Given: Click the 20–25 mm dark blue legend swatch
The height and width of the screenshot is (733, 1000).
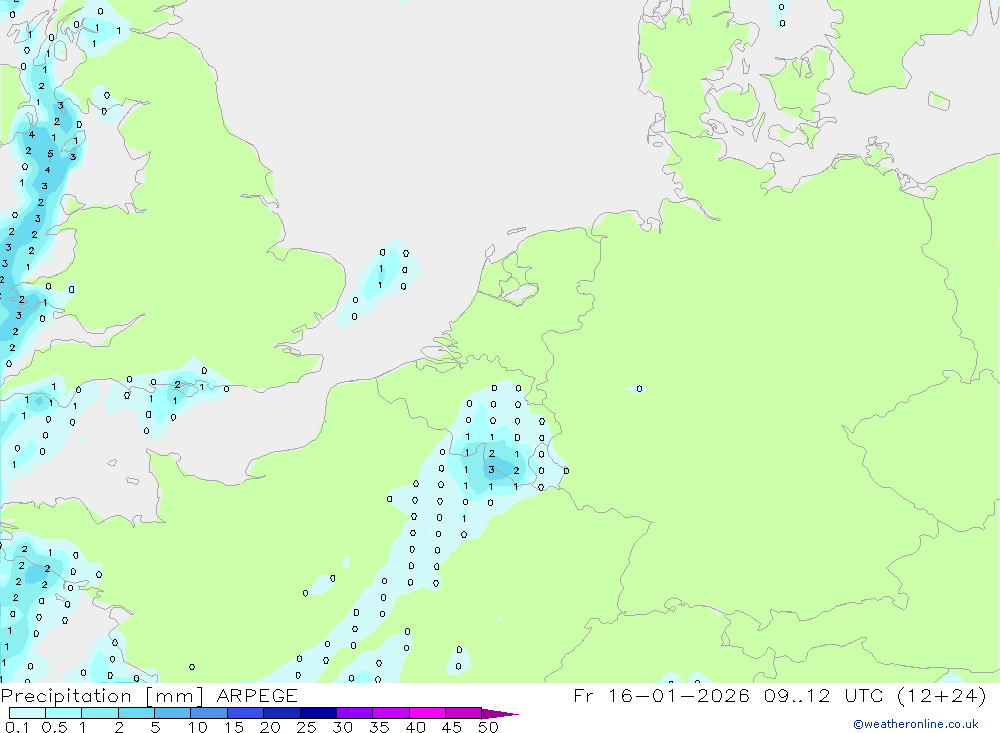Looking at the screenshot, I should (x=282, y=713).
